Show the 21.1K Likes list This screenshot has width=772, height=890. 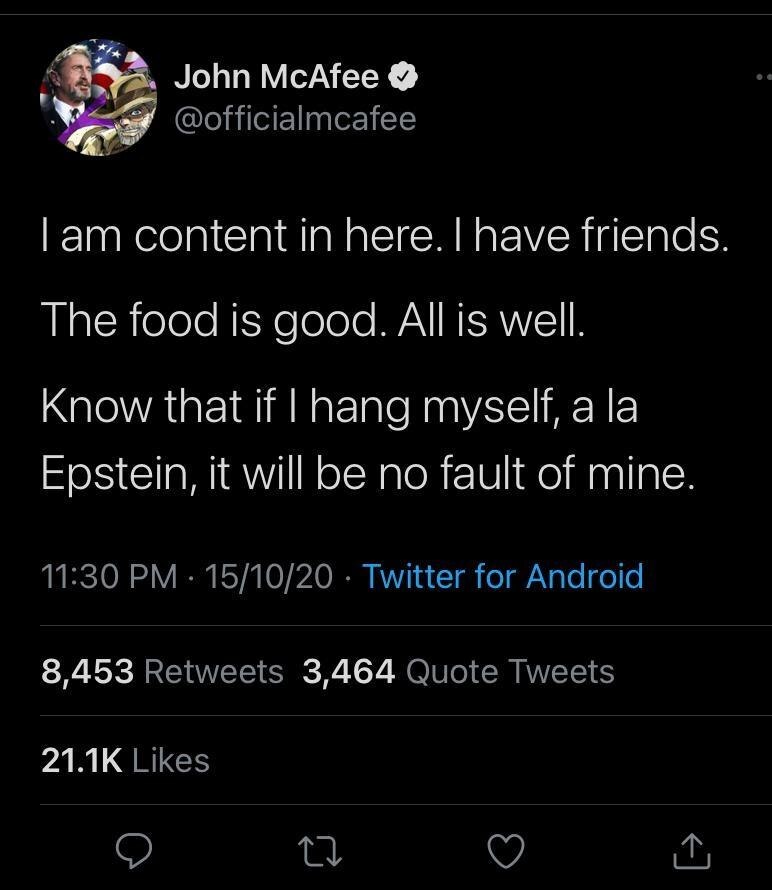click(125, 760)
